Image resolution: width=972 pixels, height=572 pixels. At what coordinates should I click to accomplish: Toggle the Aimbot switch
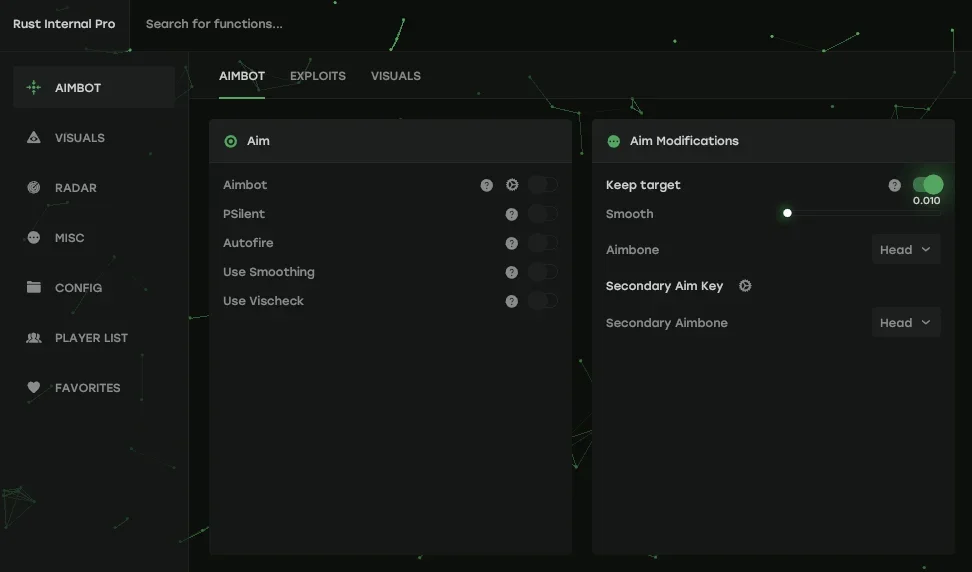(x=543, y=185)
